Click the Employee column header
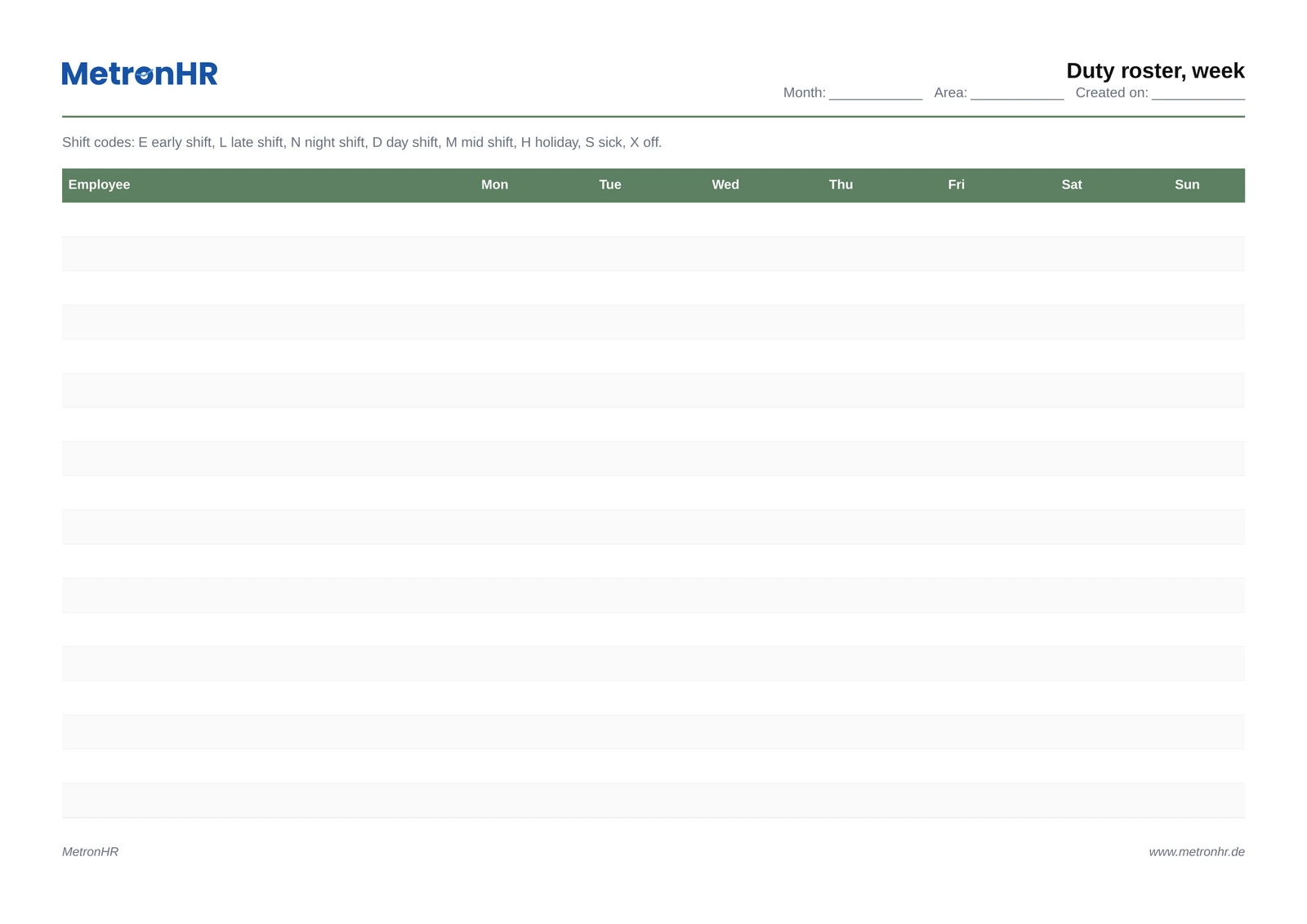Image resolution: width=1307 pixels, height=924 pixels. pos(99,185)
